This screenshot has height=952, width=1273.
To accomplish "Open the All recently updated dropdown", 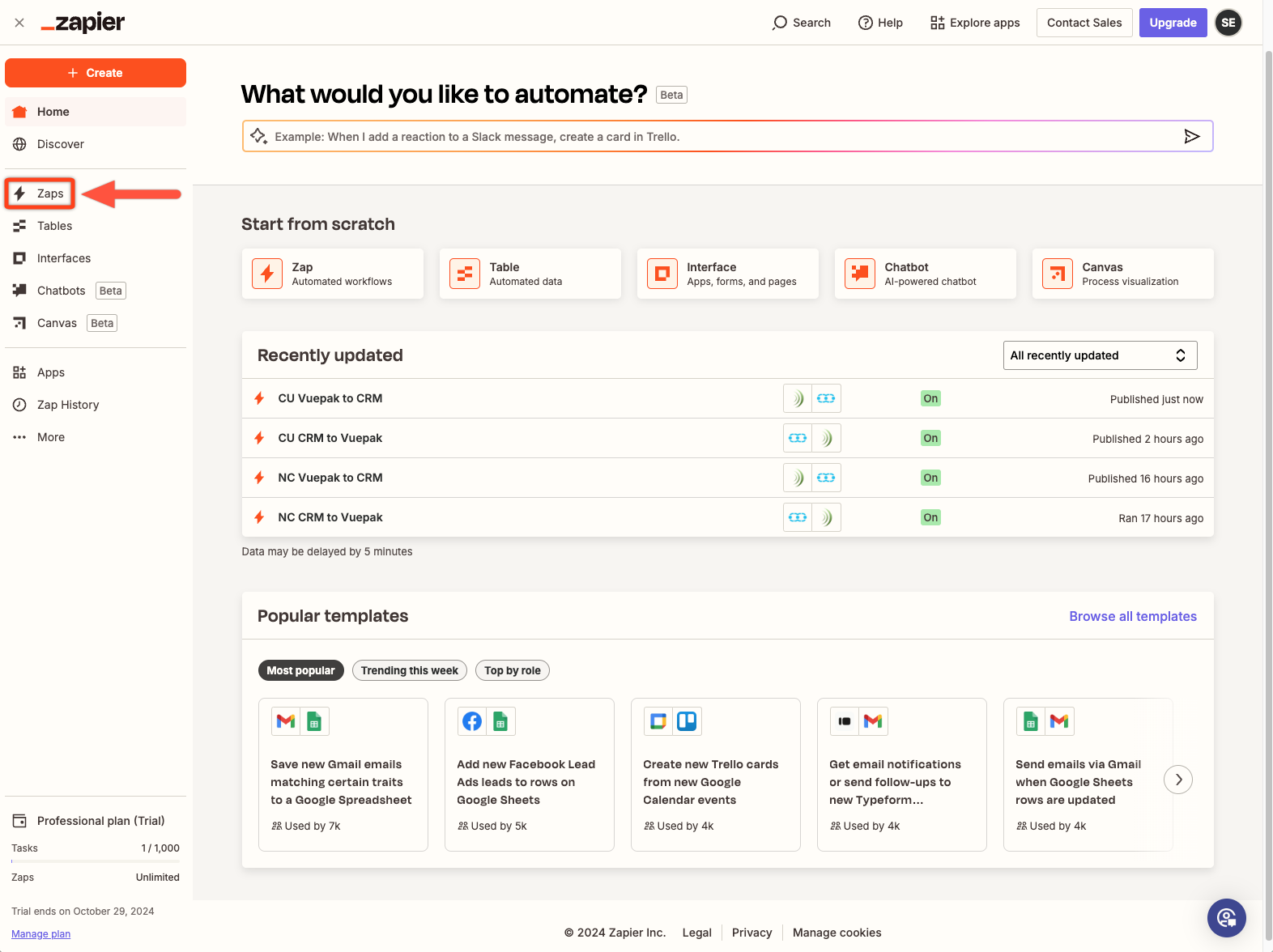I will pyautogui.click(x=1099, y=355).
